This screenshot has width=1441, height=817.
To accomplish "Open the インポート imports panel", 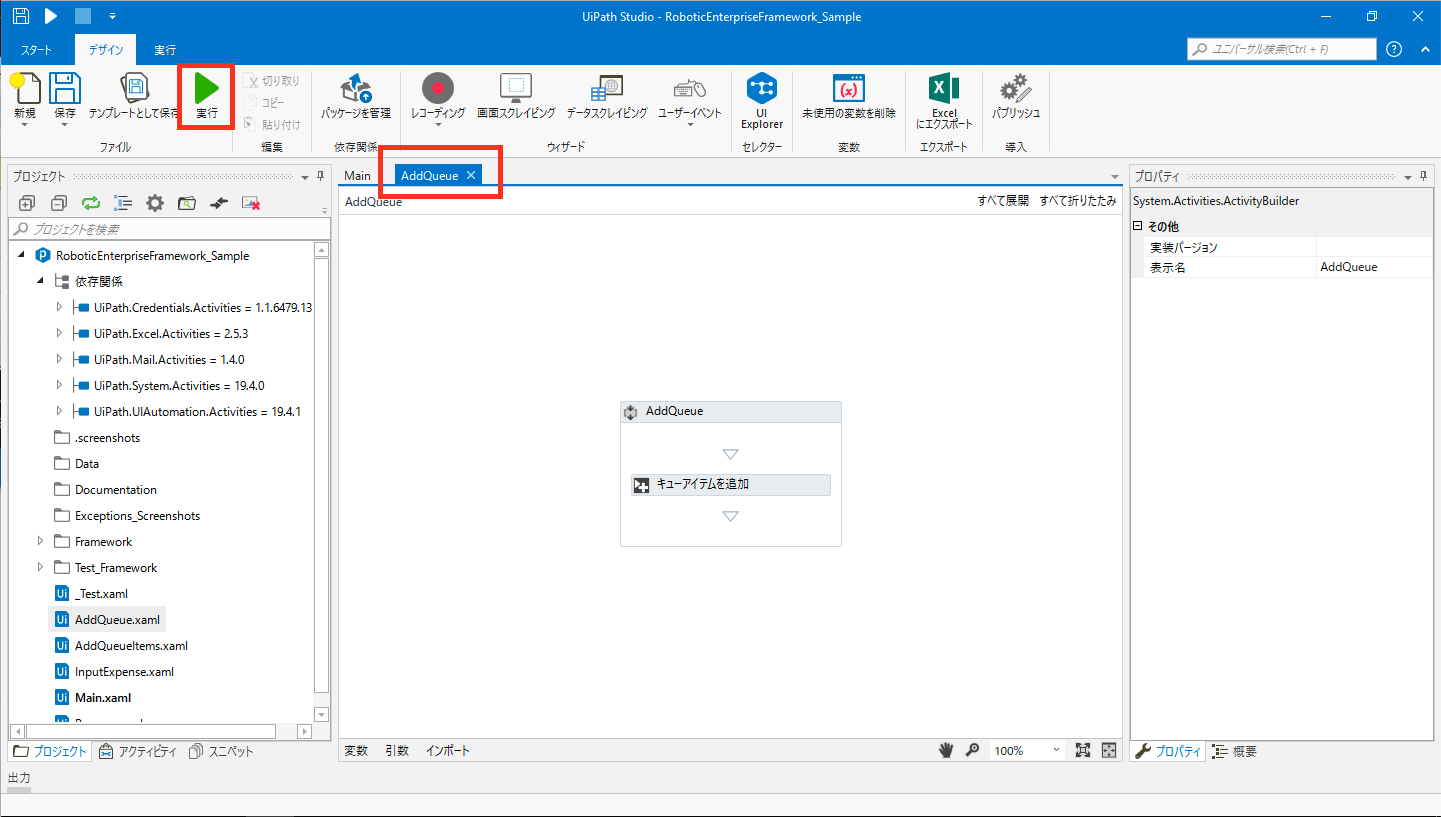I will coord(448,750).
